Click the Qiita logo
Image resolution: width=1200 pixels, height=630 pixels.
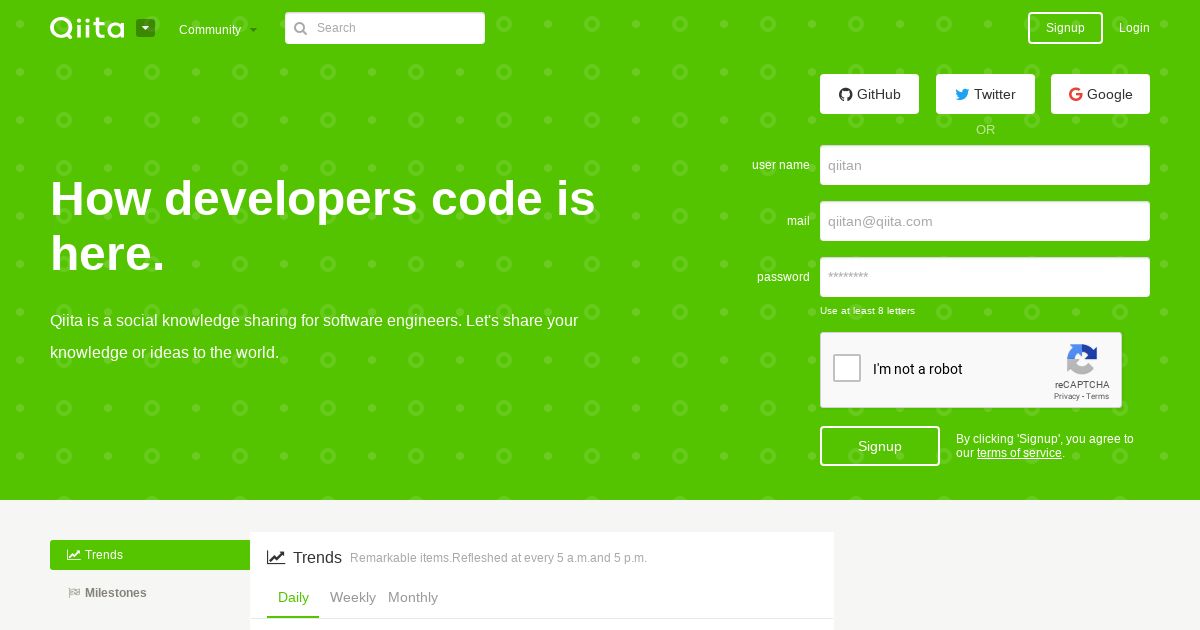(87, 28)
